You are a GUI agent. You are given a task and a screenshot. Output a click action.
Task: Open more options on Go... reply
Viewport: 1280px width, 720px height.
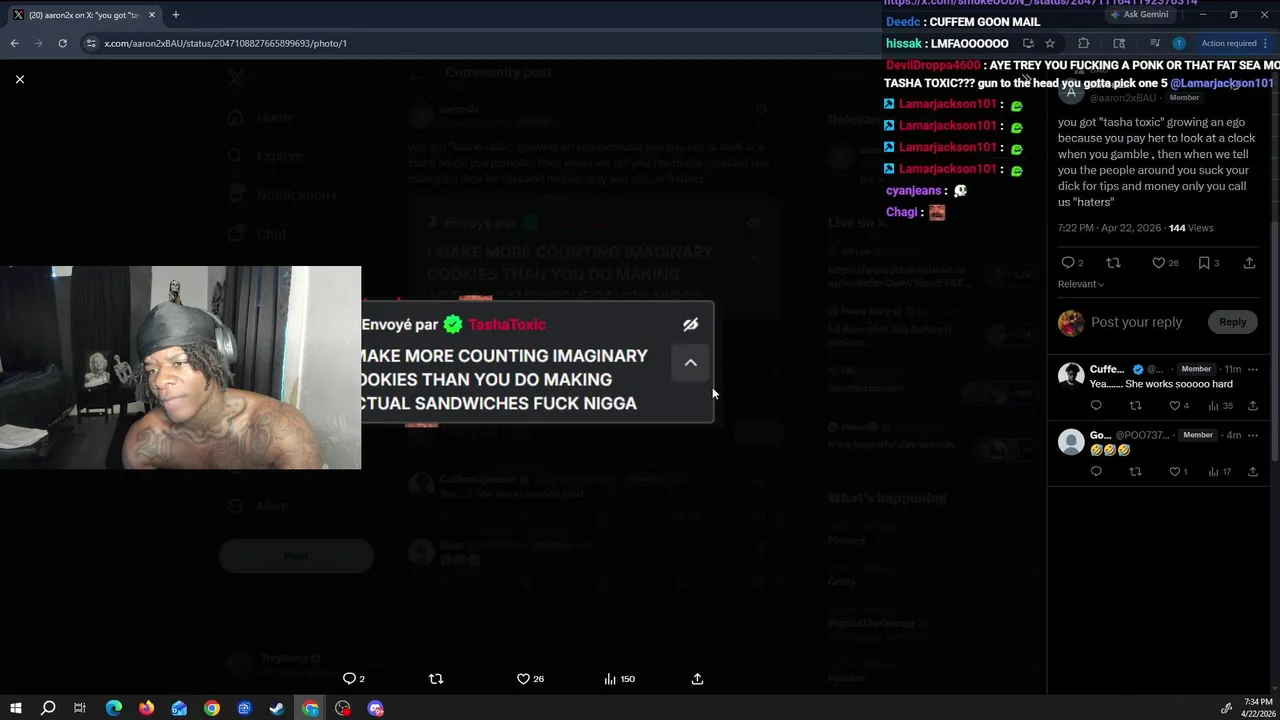pos(1252,436)
